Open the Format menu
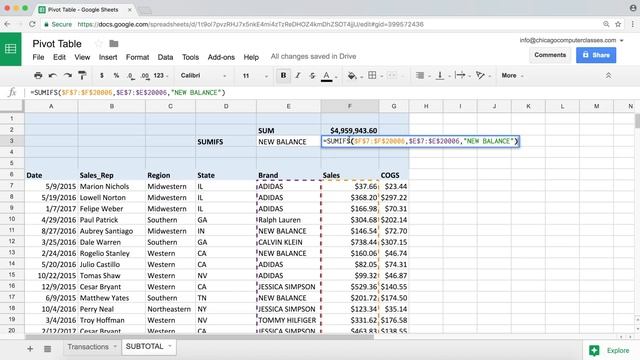The width and height of the screenshot is (640, 360). pyautogui.click(x=138, y=57)
